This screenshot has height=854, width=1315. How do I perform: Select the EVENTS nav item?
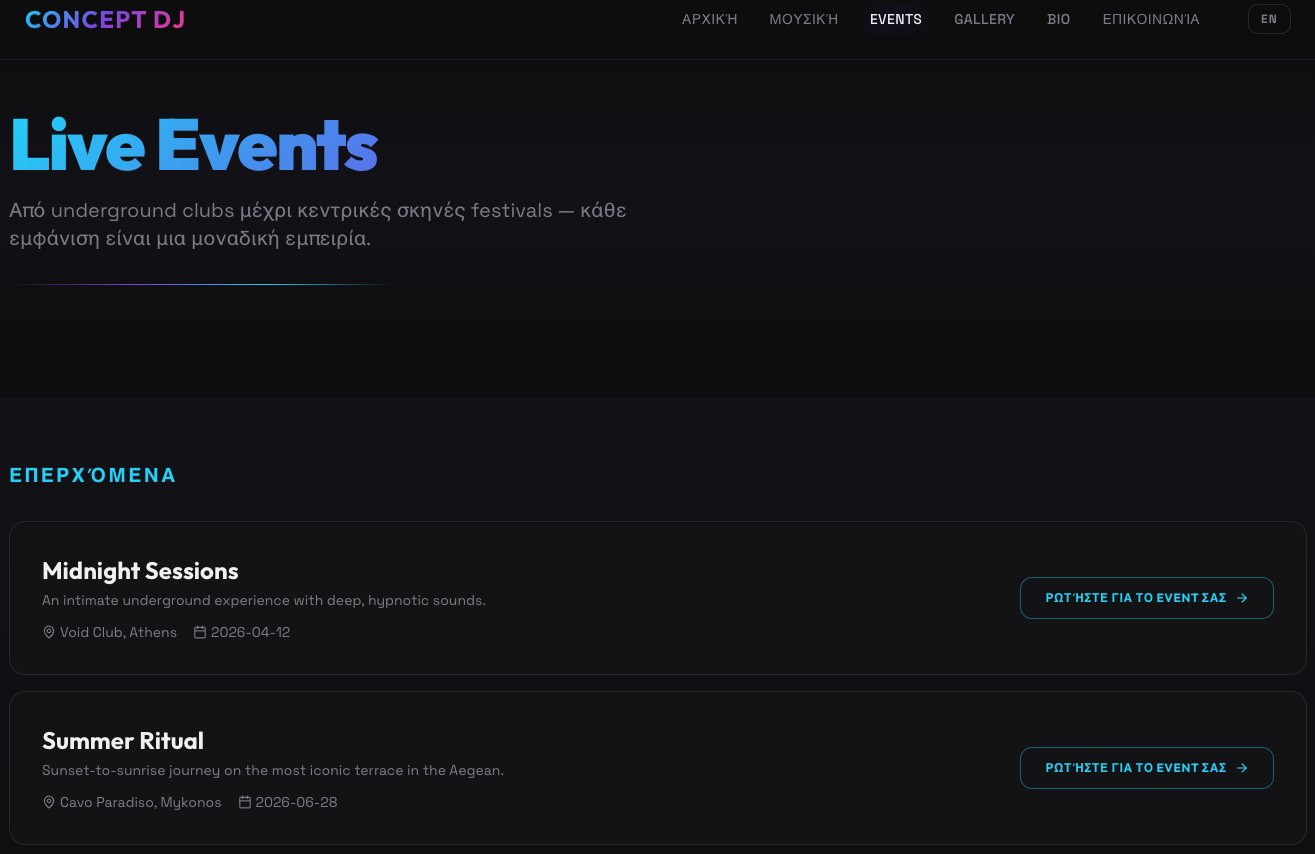(x=896, y=19)
